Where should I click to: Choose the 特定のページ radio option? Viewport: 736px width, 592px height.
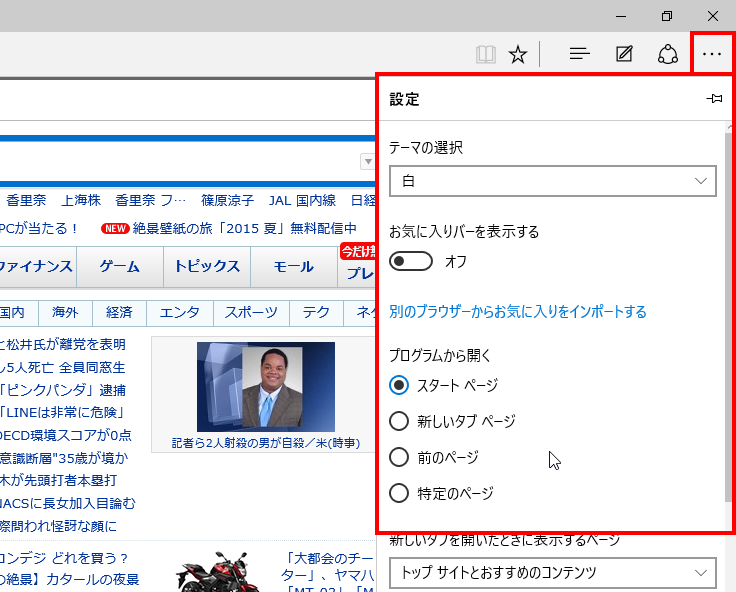click(x=399, y=493)
